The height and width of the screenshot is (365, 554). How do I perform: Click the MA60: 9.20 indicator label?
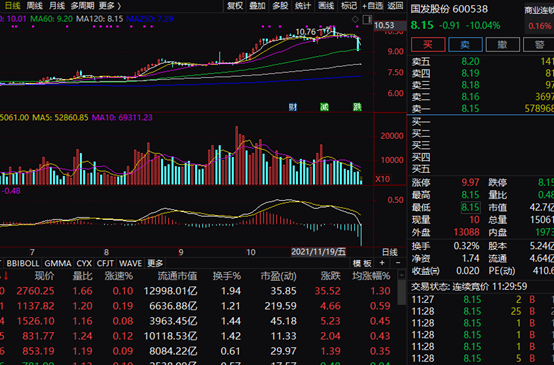click(x=52, y=18)
